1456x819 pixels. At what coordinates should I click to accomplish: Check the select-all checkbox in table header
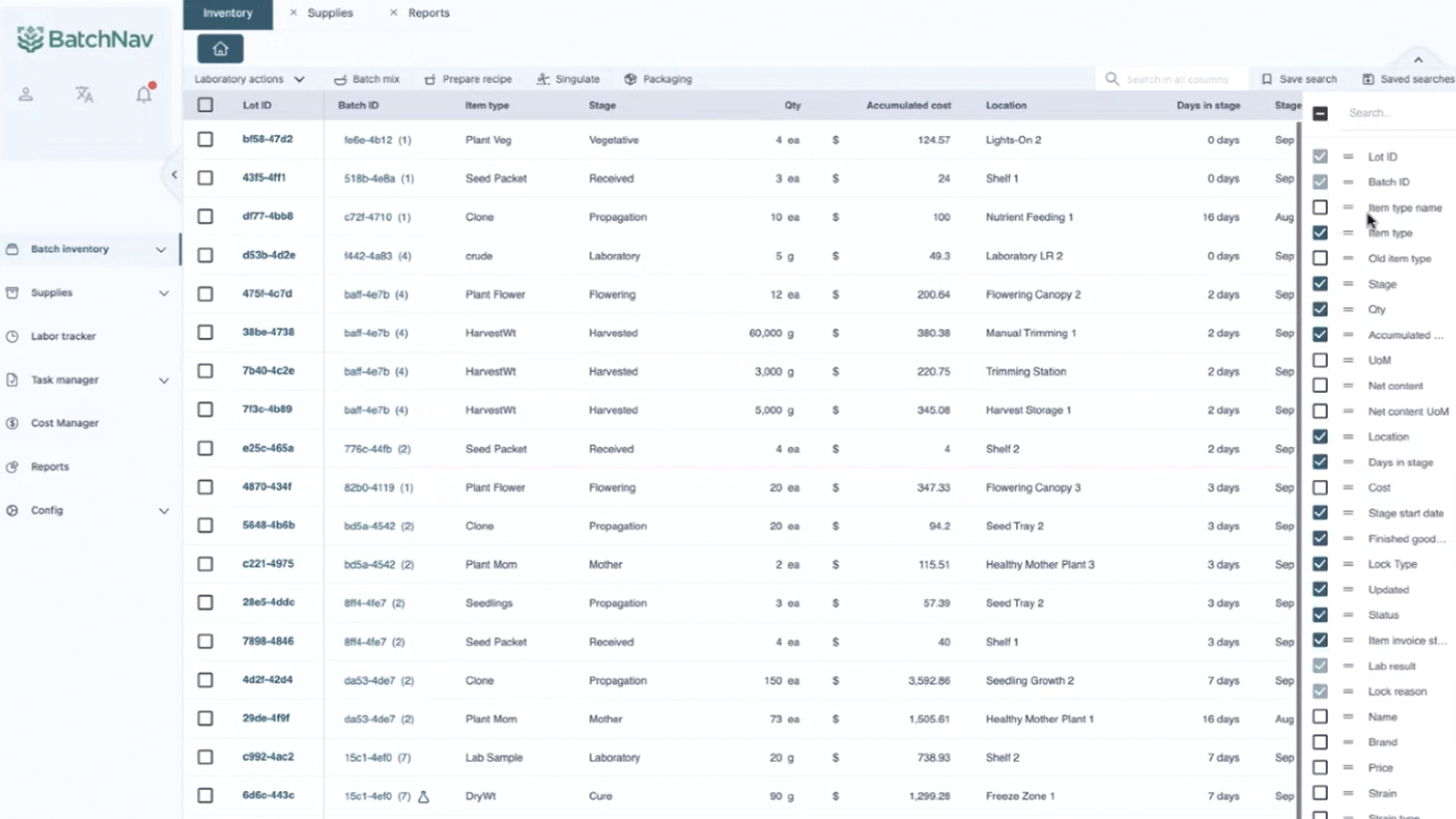point(205,105)
